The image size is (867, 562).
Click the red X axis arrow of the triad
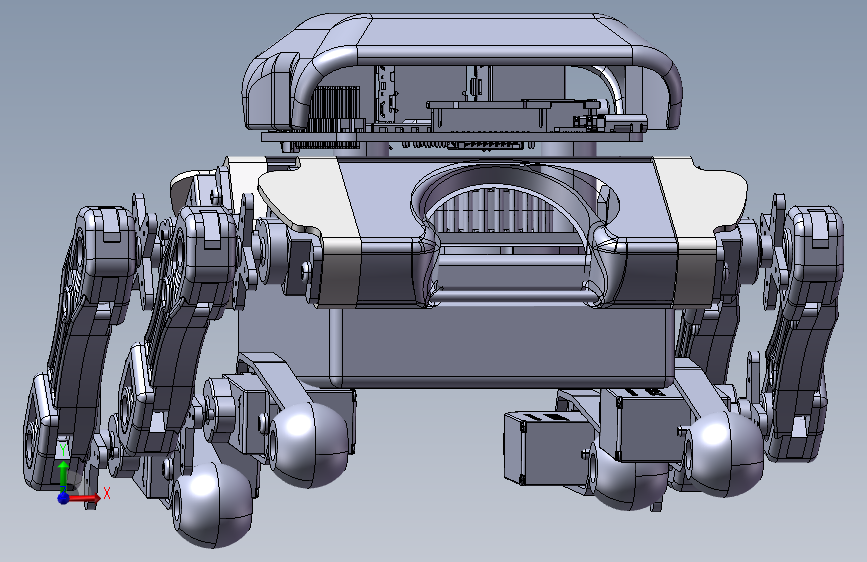coord(86,498)
